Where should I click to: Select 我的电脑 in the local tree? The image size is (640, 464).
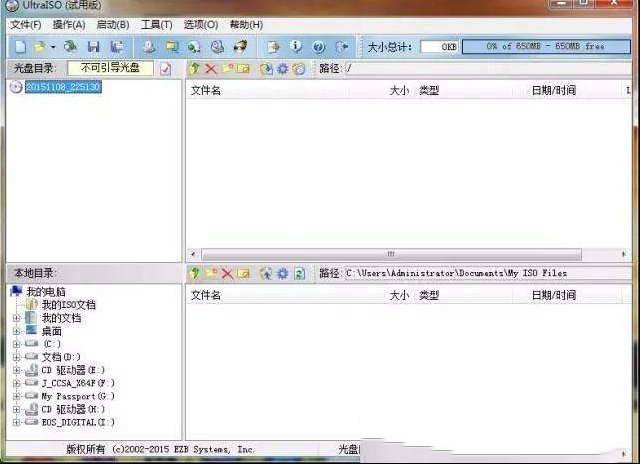pyautogui.click(x=46, y=292)
